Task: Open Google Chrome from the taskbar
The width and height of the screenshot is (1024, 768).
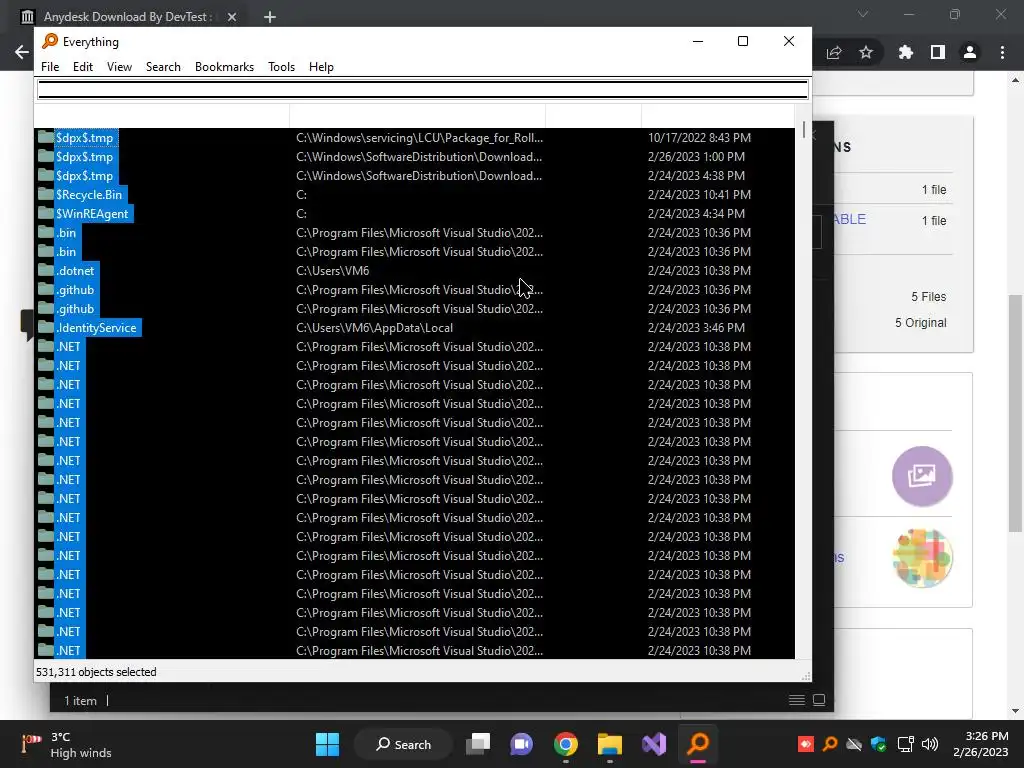Action: tap(566, 744)
